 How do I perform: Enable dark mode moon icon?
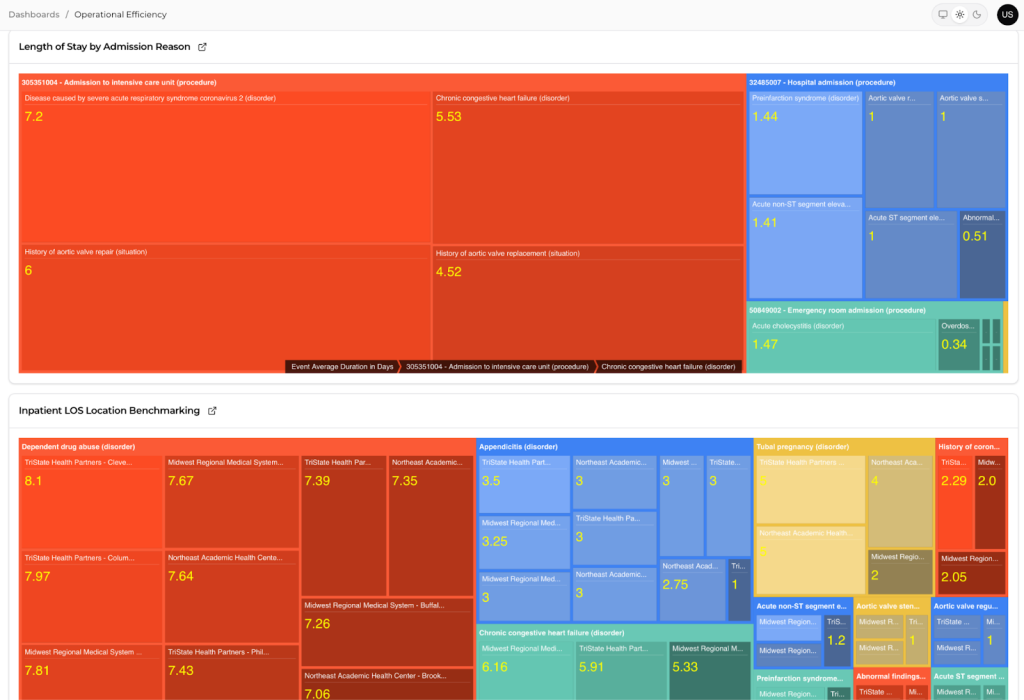pyautogui.click(x=977, y=15)
